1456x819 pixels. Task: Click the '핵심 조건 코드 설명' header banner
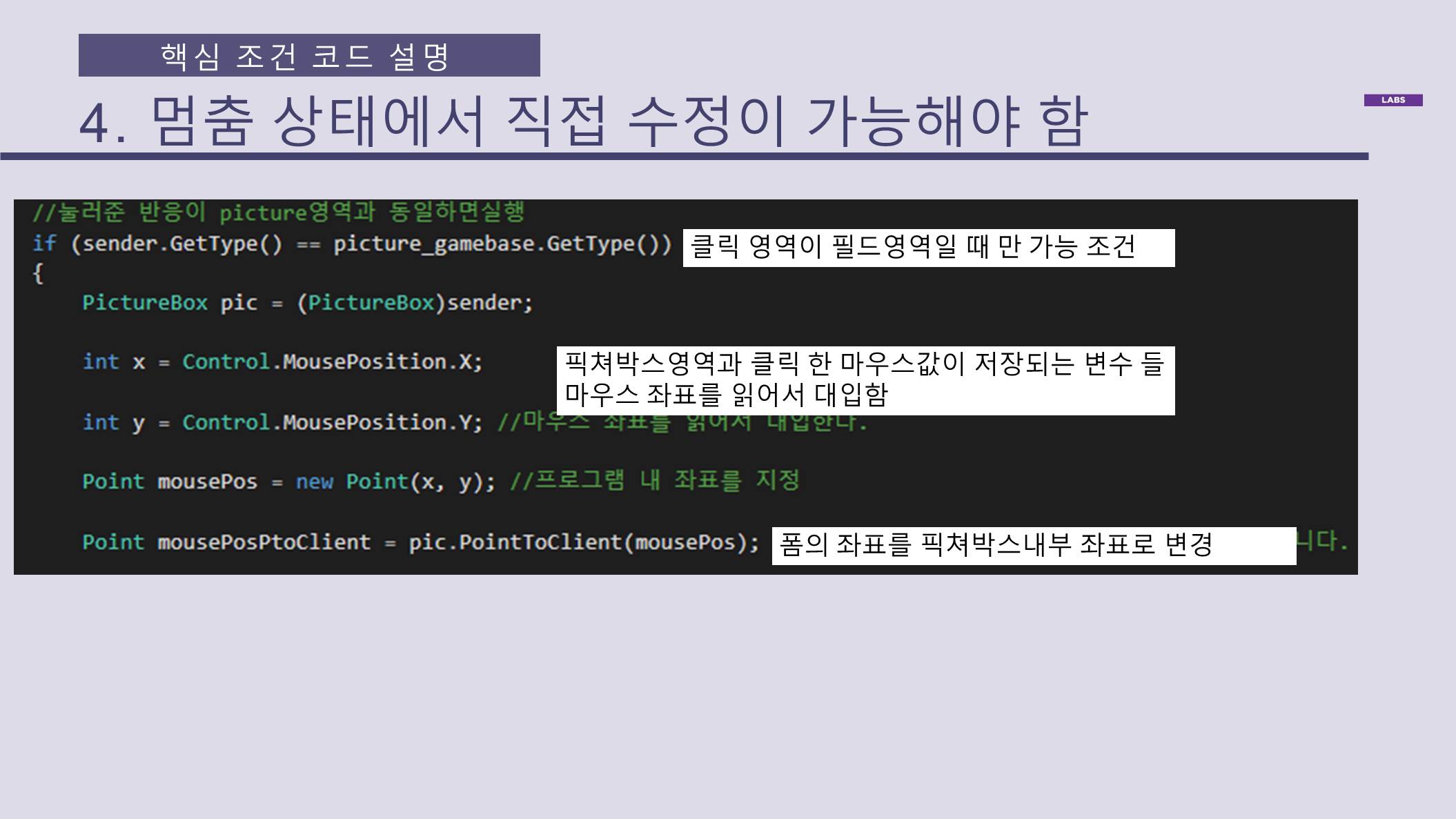pyautogui.click(x=308, y=55)
